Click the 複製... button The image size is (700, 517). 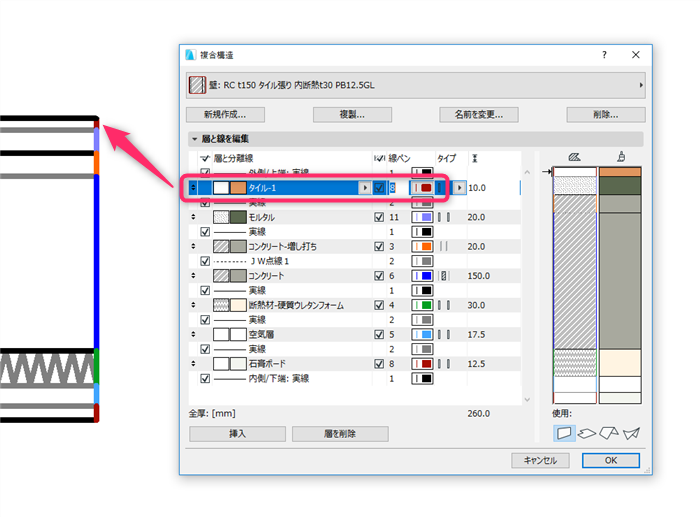(352, 115)
